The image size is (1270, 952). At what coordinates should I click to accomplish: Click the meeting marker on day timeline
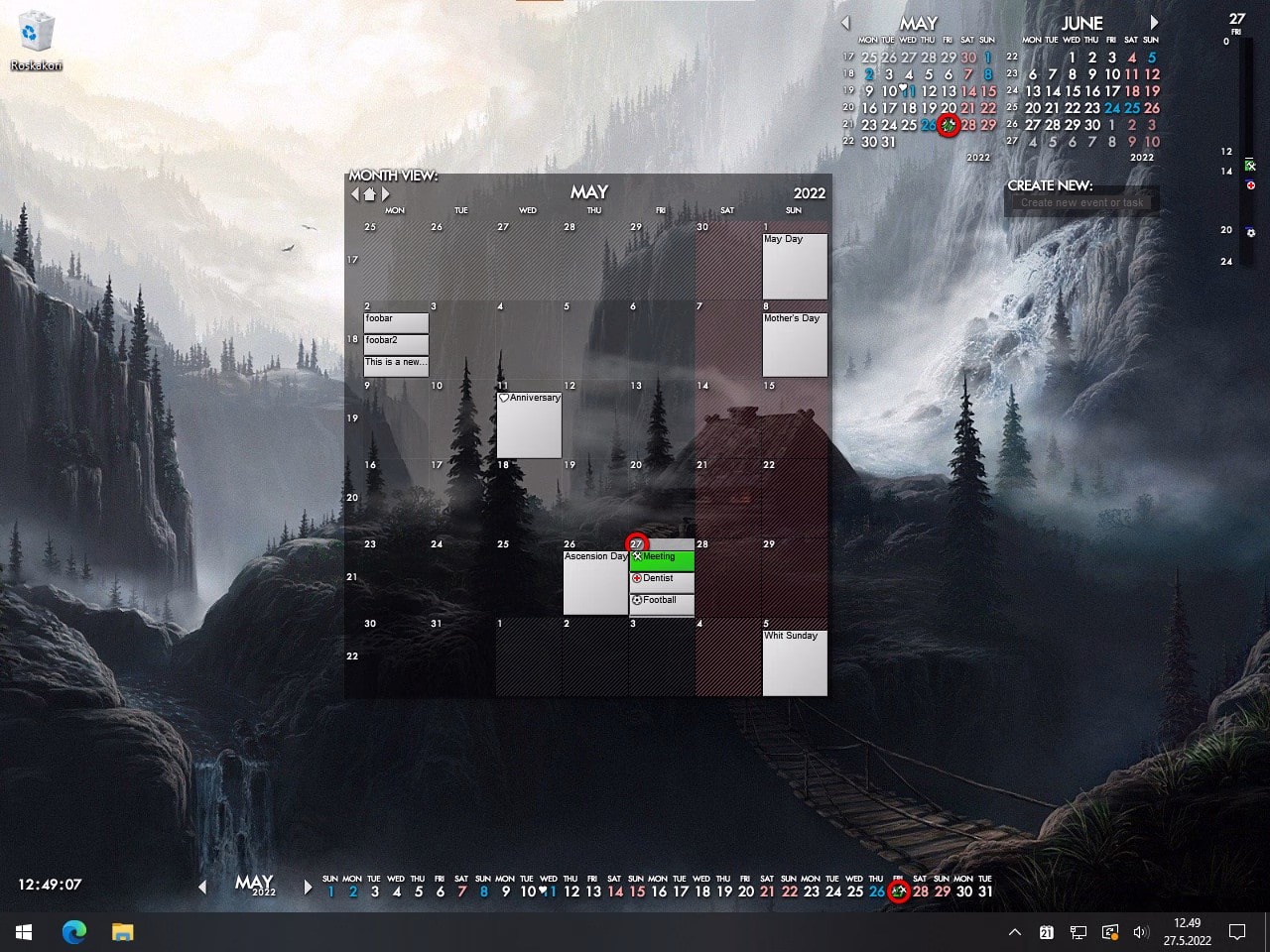tap(1250, 164)
